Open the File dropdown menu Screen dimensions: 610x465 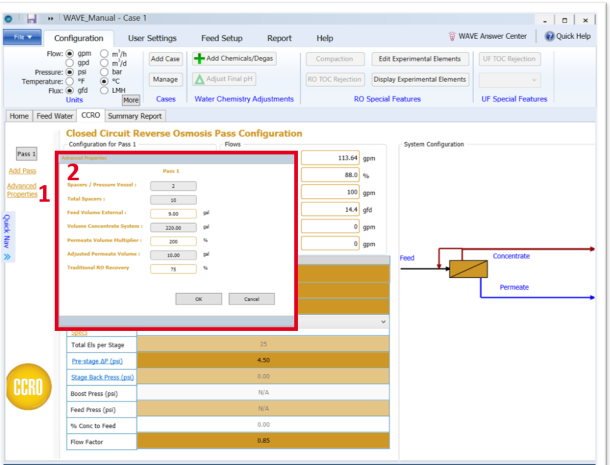[22, 37]
